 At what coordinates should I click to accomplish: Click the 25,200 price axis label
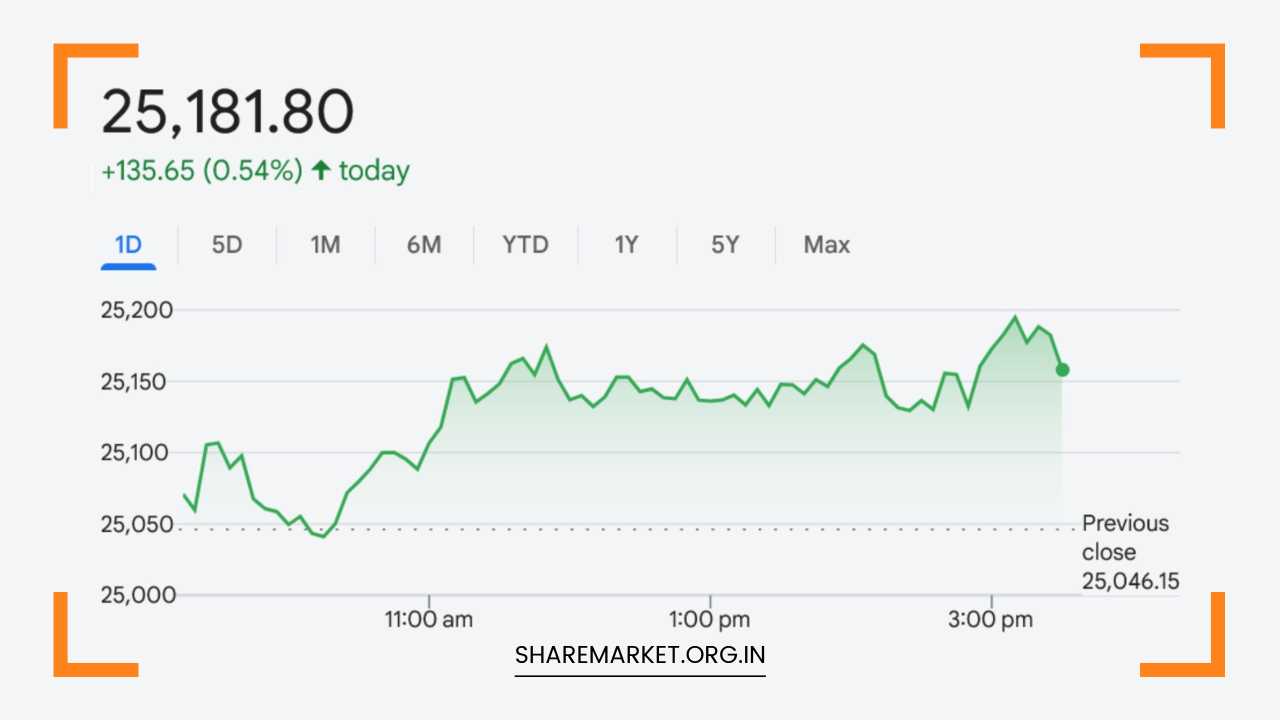point(137,310)
